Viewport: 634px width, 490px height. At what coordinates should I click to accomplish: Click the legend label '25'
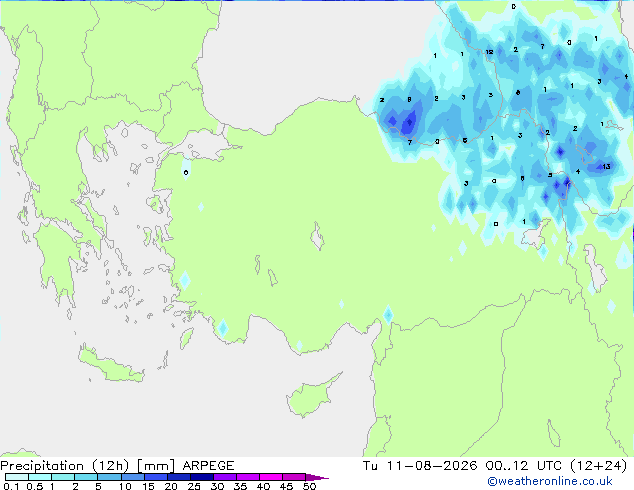(194, 486)
